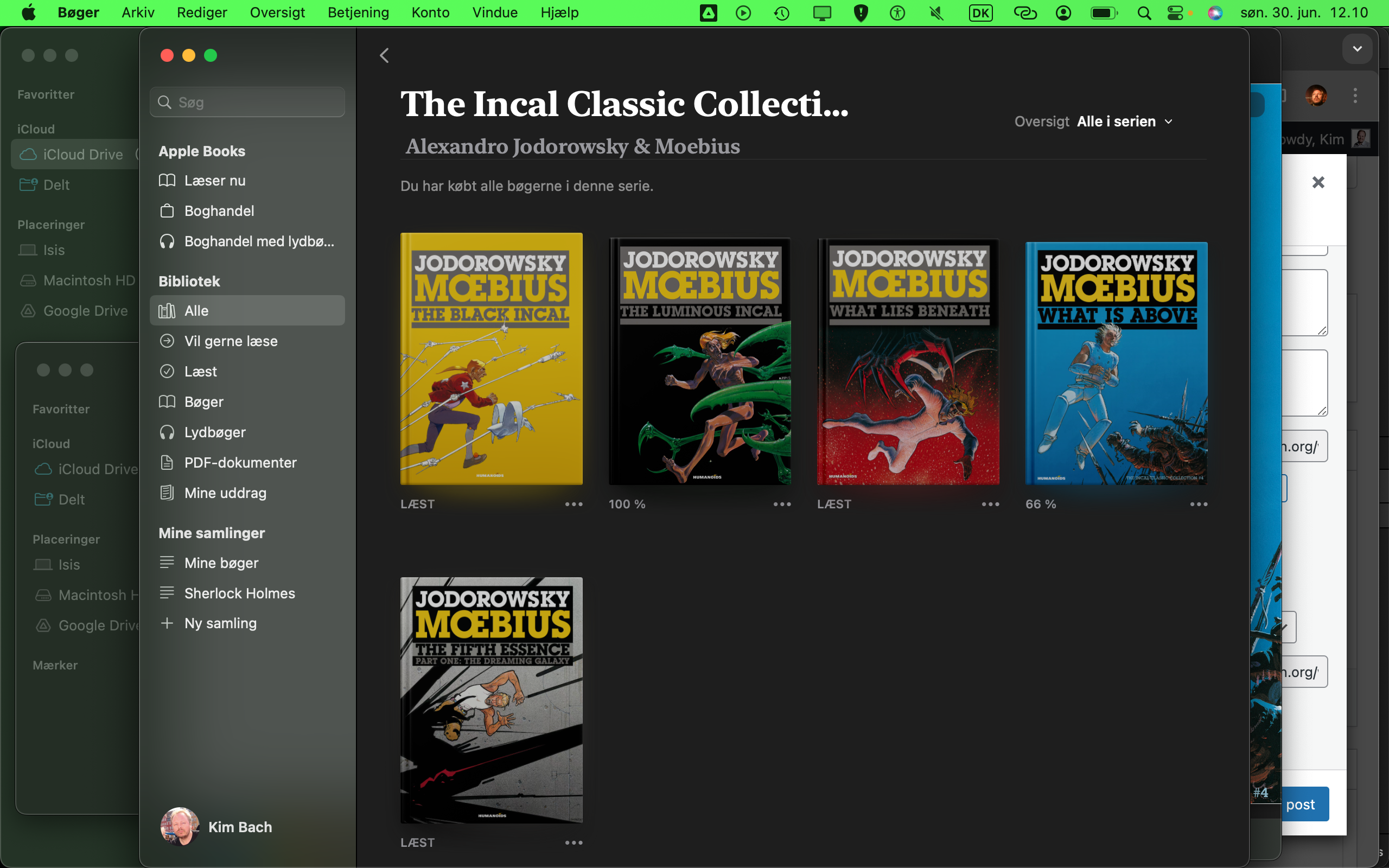Viewport: 1389px width, 868px height.
Task: Create Ny samling
Action: click(x=247, y=623)
